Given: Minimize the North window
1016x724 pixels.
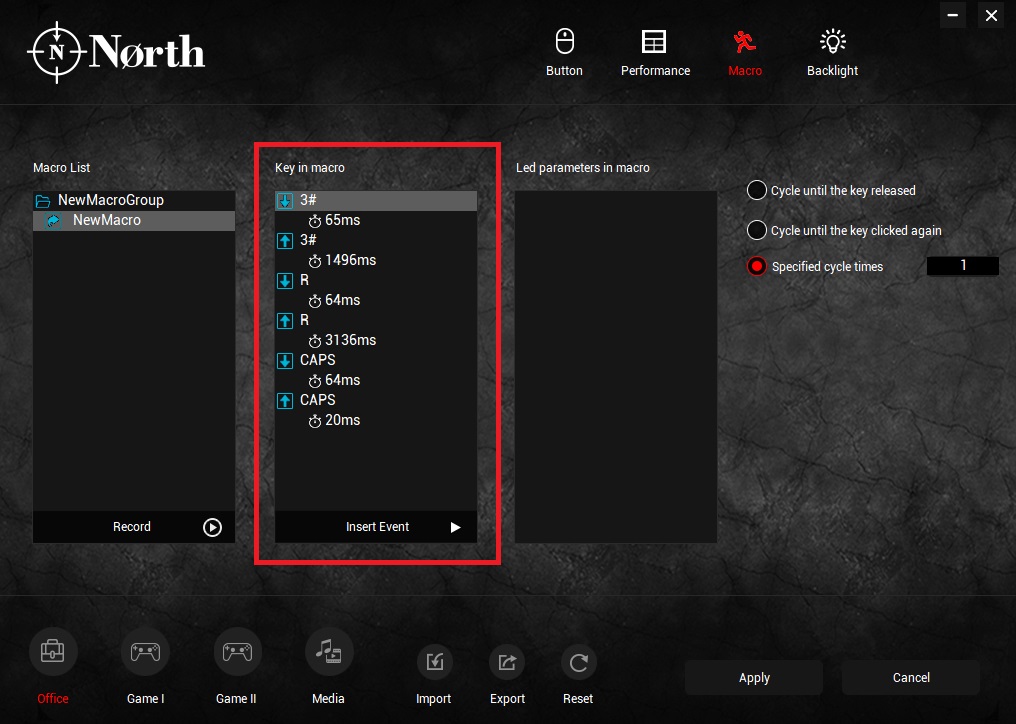Looking at the screenshot, I should (953, 15).
